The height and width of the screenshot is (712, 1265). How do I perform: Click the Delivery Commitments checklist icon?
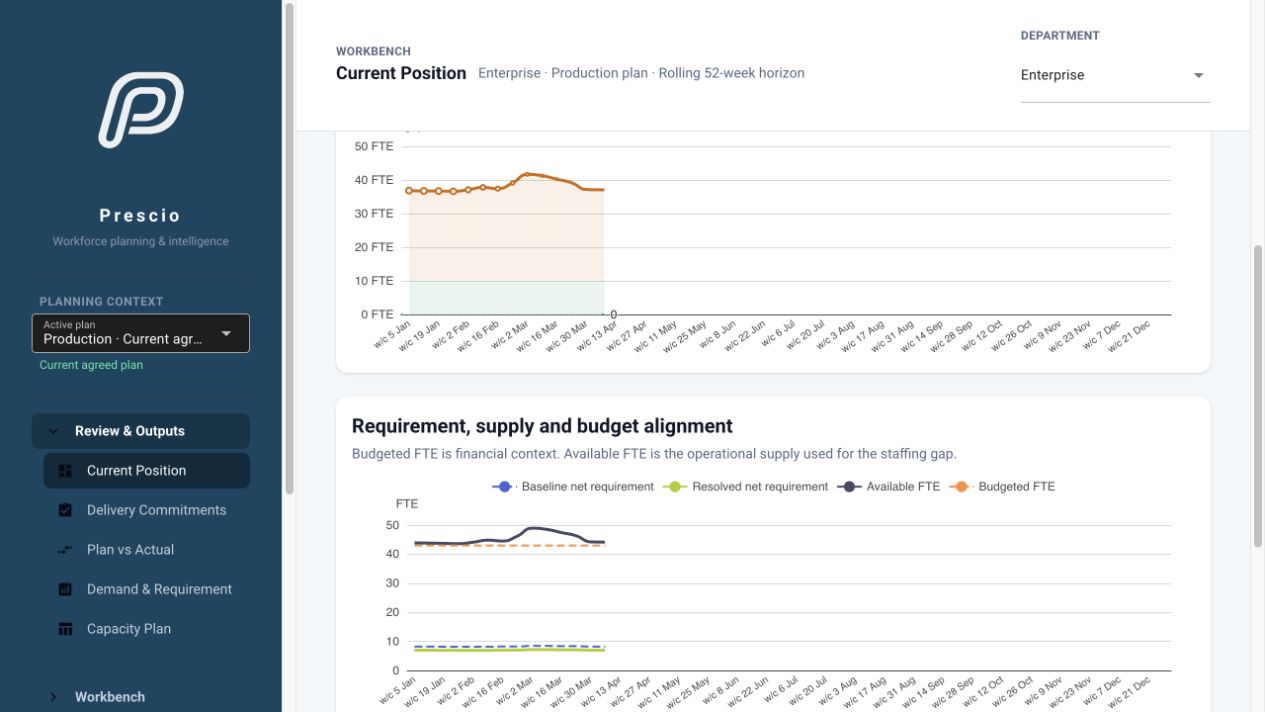coord(66,510)
